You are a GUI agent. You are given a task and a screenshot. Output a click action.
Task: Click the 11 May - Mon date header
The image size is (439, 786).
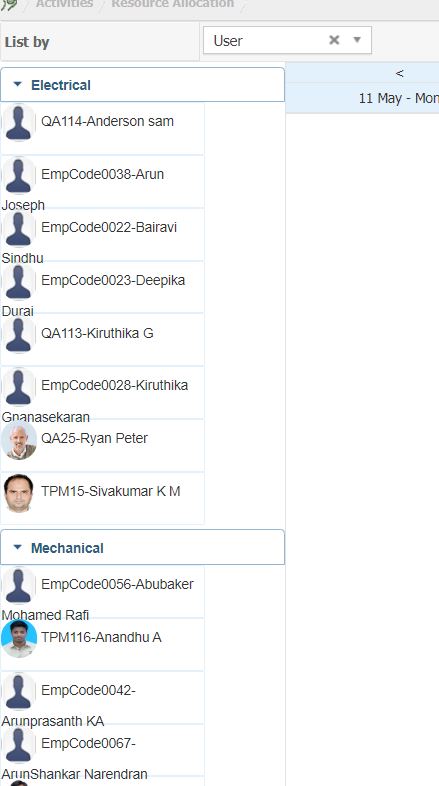point(398,98)
